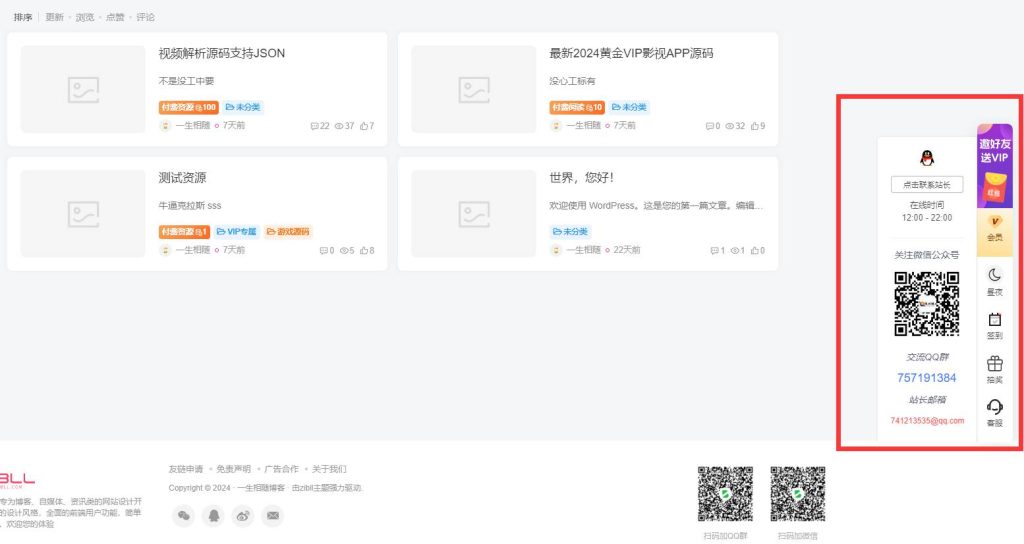Click QQ group number 757191384
This screenshot has width=1024, height=544.
point(927,378)
